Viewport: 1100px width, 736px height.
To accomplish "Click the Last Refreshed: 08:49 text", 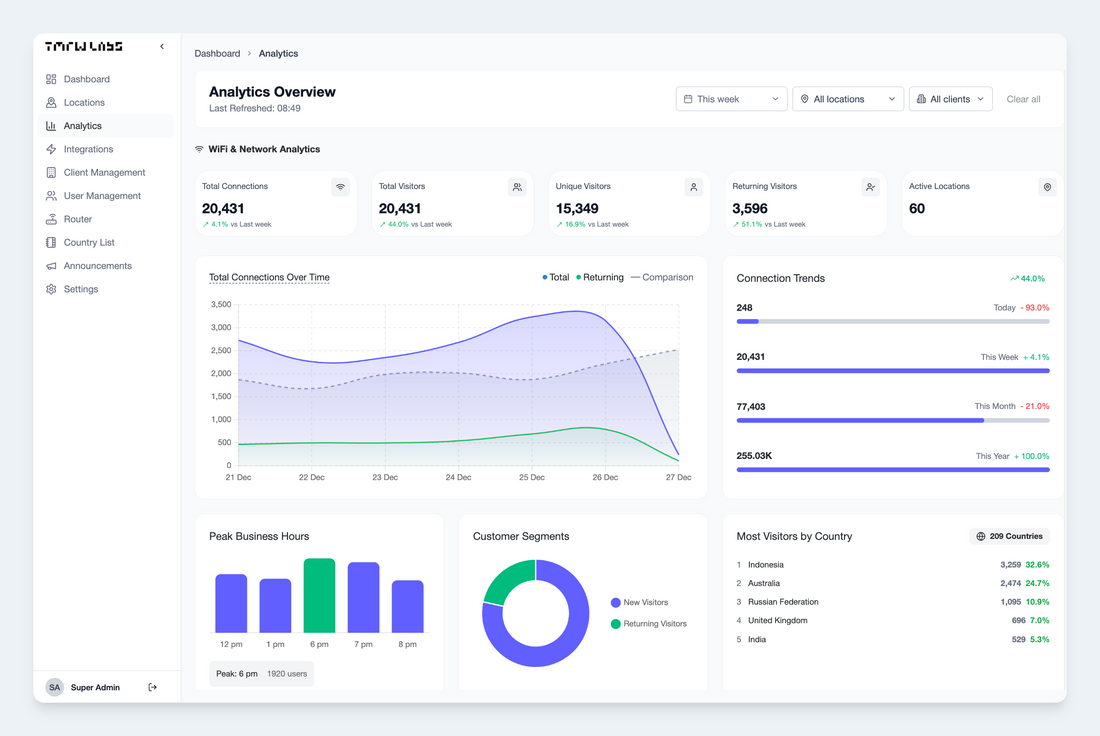I will point(255,108).
